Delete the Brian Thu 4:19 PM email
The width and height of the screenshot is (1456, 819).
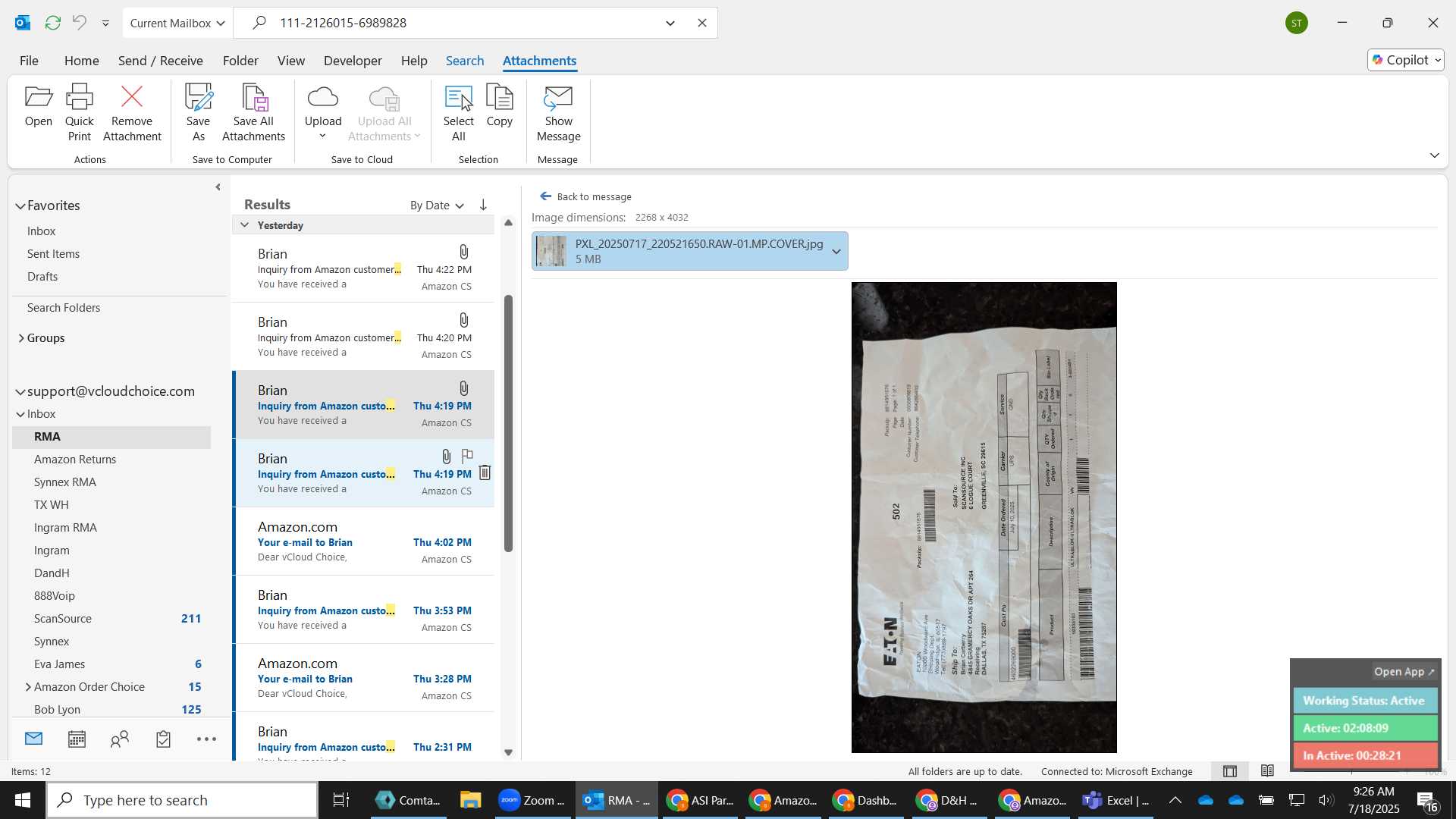click(485, 472)
